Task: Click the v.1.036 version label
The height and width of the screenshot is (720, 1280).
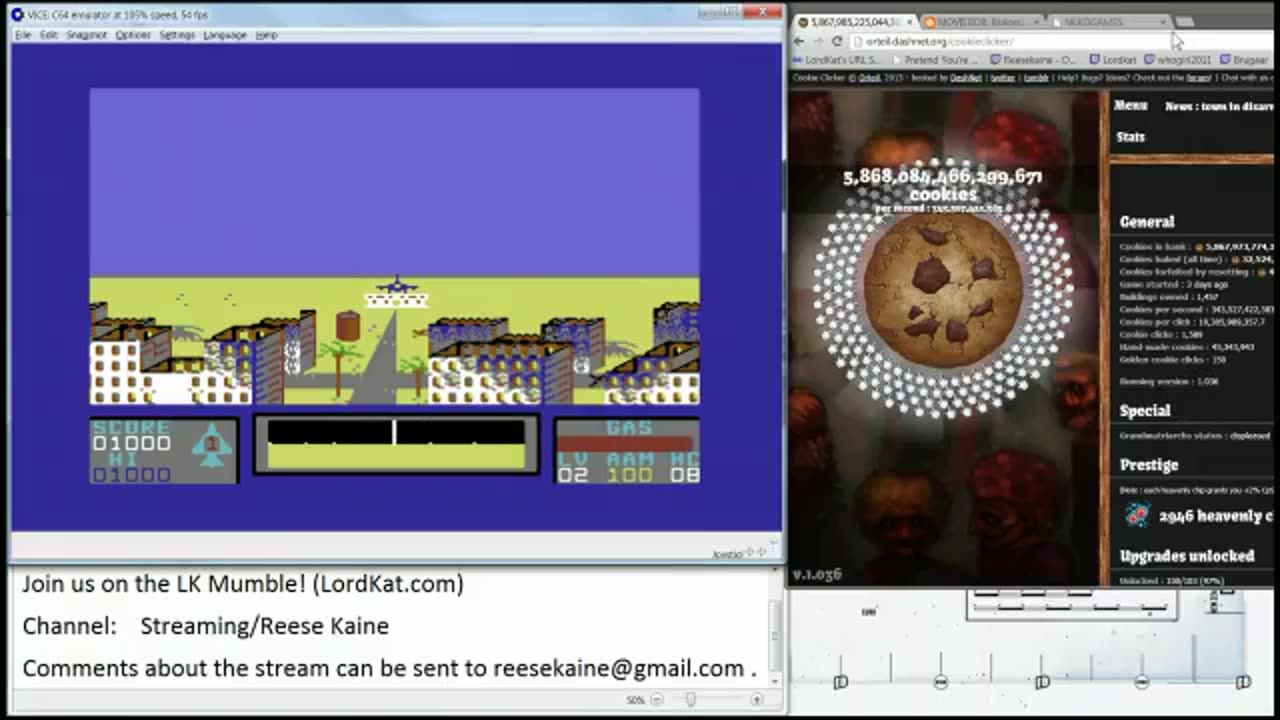Action: [x=817, y=574]
